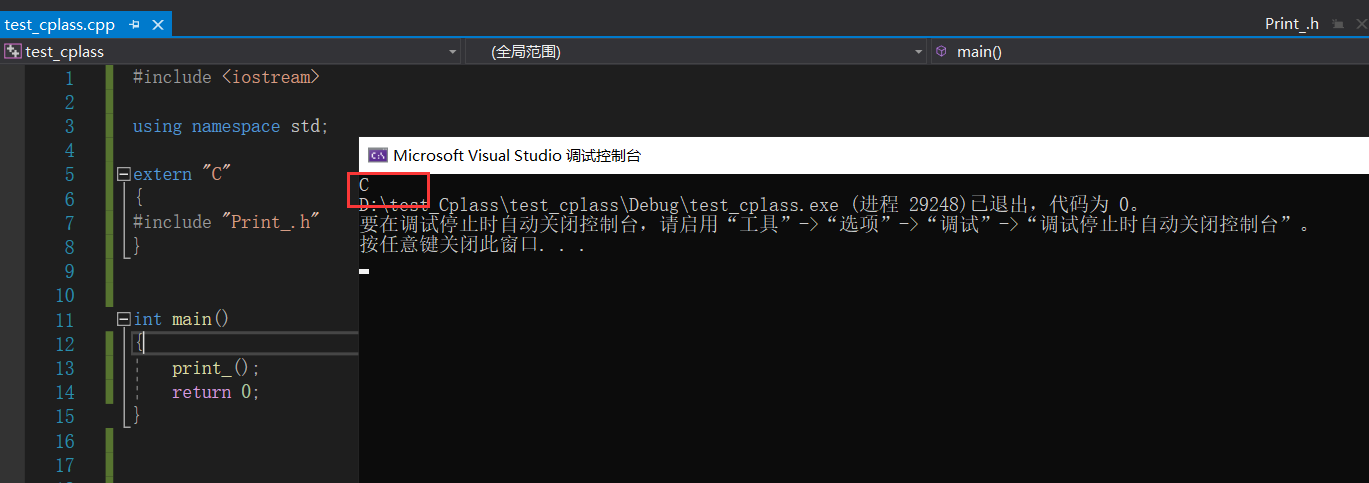
Task: Click the Visual Studio debug console title icon
Action: [x=378, y=155]
